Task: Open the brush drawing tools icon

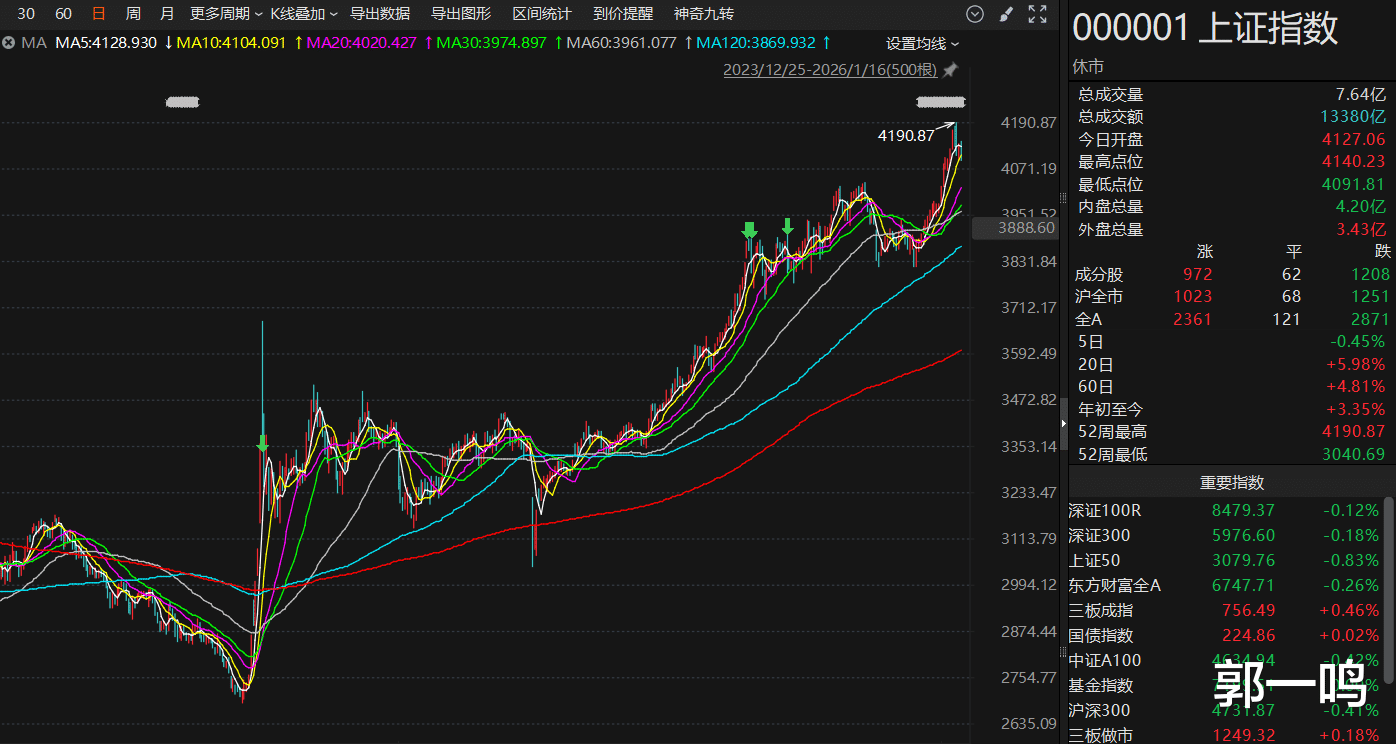Action: [x=1006, y=14]
